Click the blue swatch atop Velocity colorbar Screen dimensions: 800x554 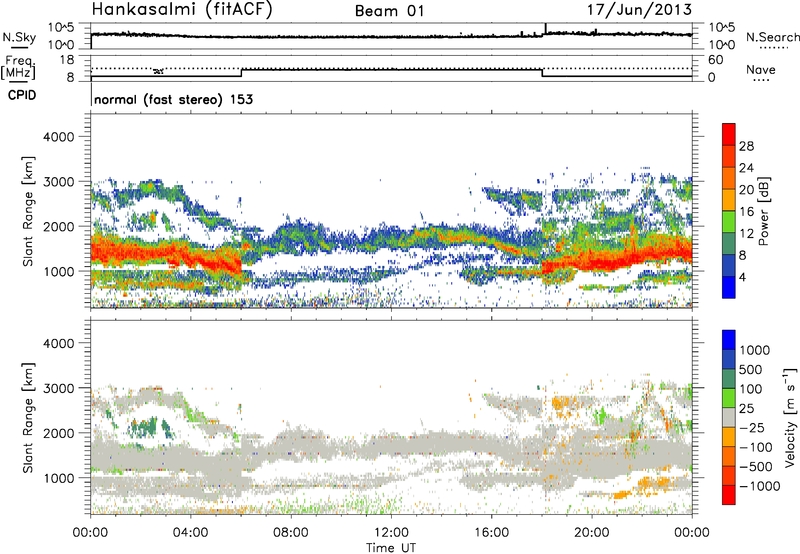[x=729, y=340]
